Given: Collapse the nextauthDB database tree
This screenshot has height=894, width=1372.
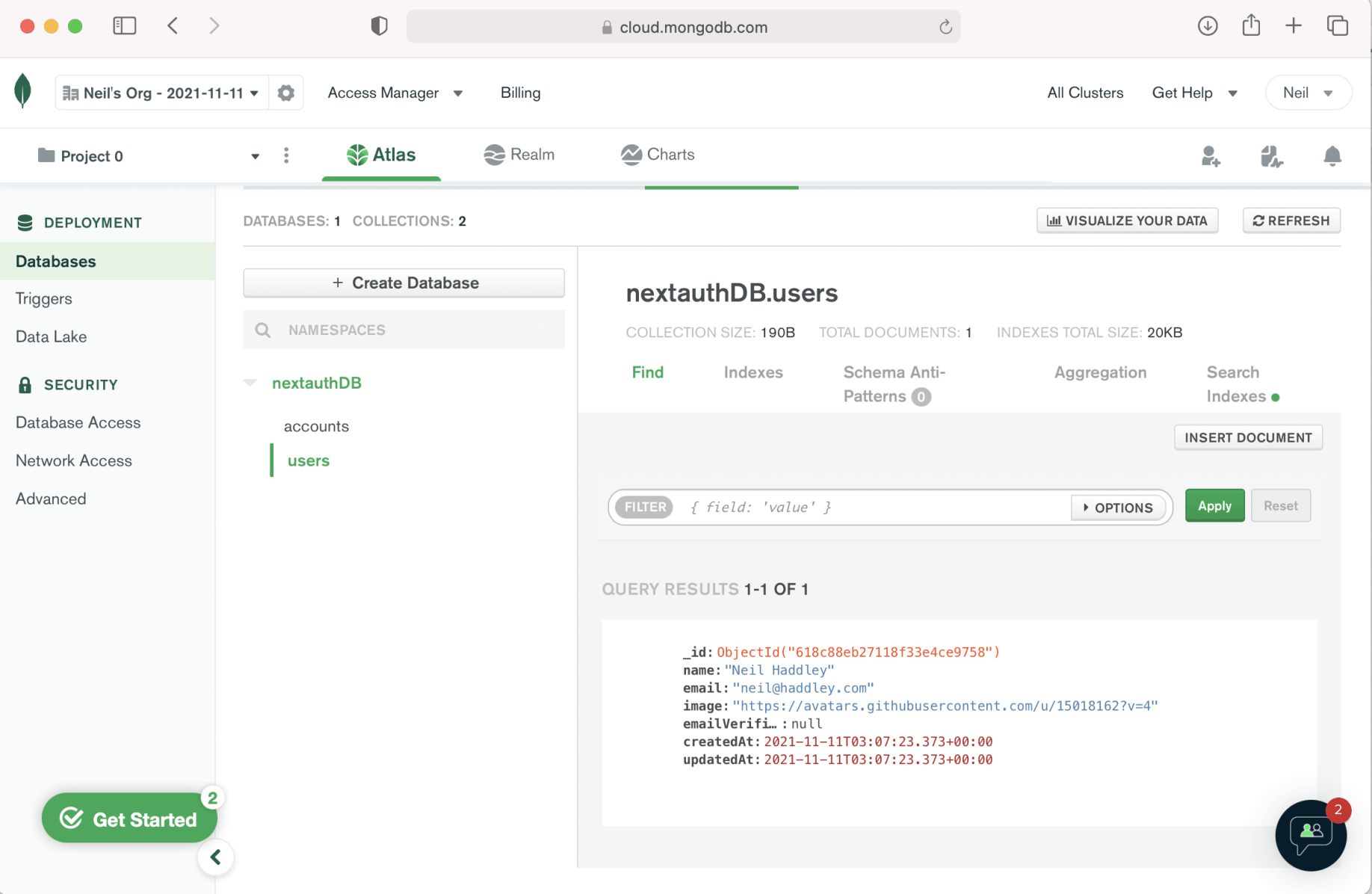Looking at the screenshot, I should (x=250, y=383).
